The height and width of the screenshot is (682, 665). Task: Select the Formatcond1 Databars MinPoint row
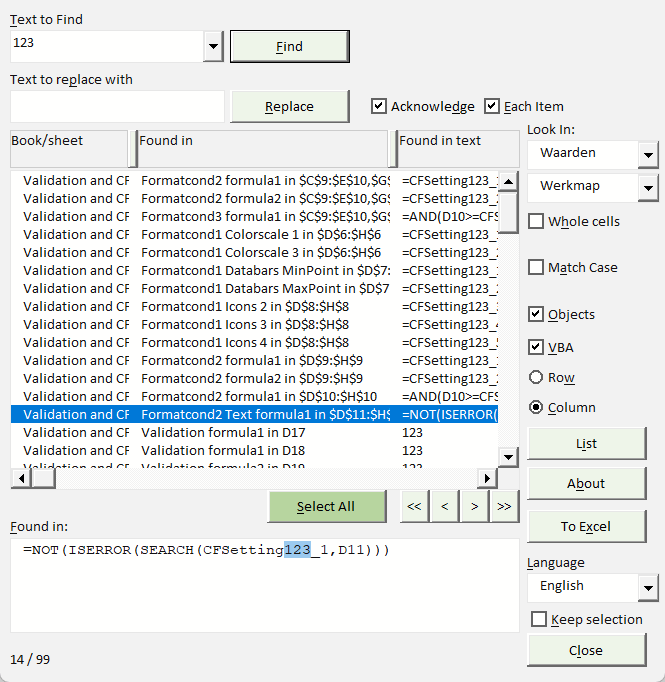coord(254,271)
